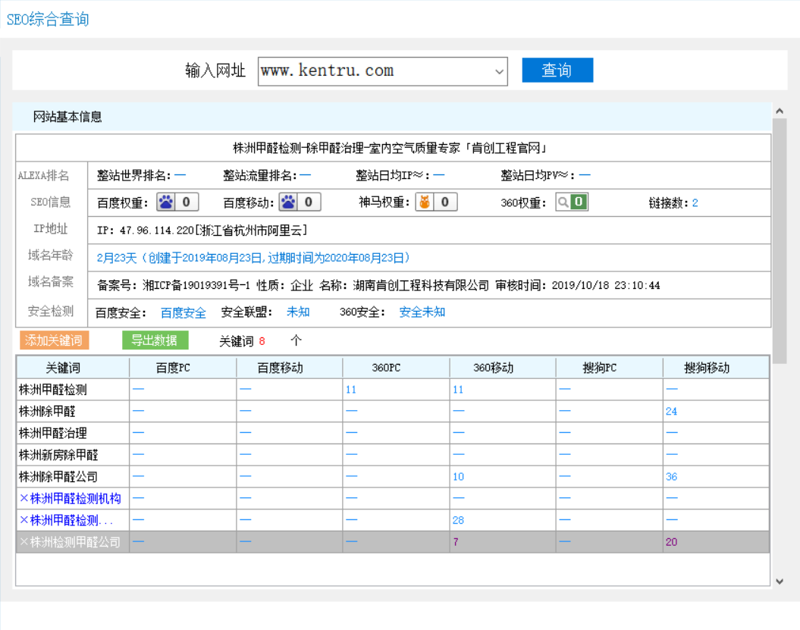
Task: Click the scroll up arrow
Action: pyautogui.click(x=779, y=111)
